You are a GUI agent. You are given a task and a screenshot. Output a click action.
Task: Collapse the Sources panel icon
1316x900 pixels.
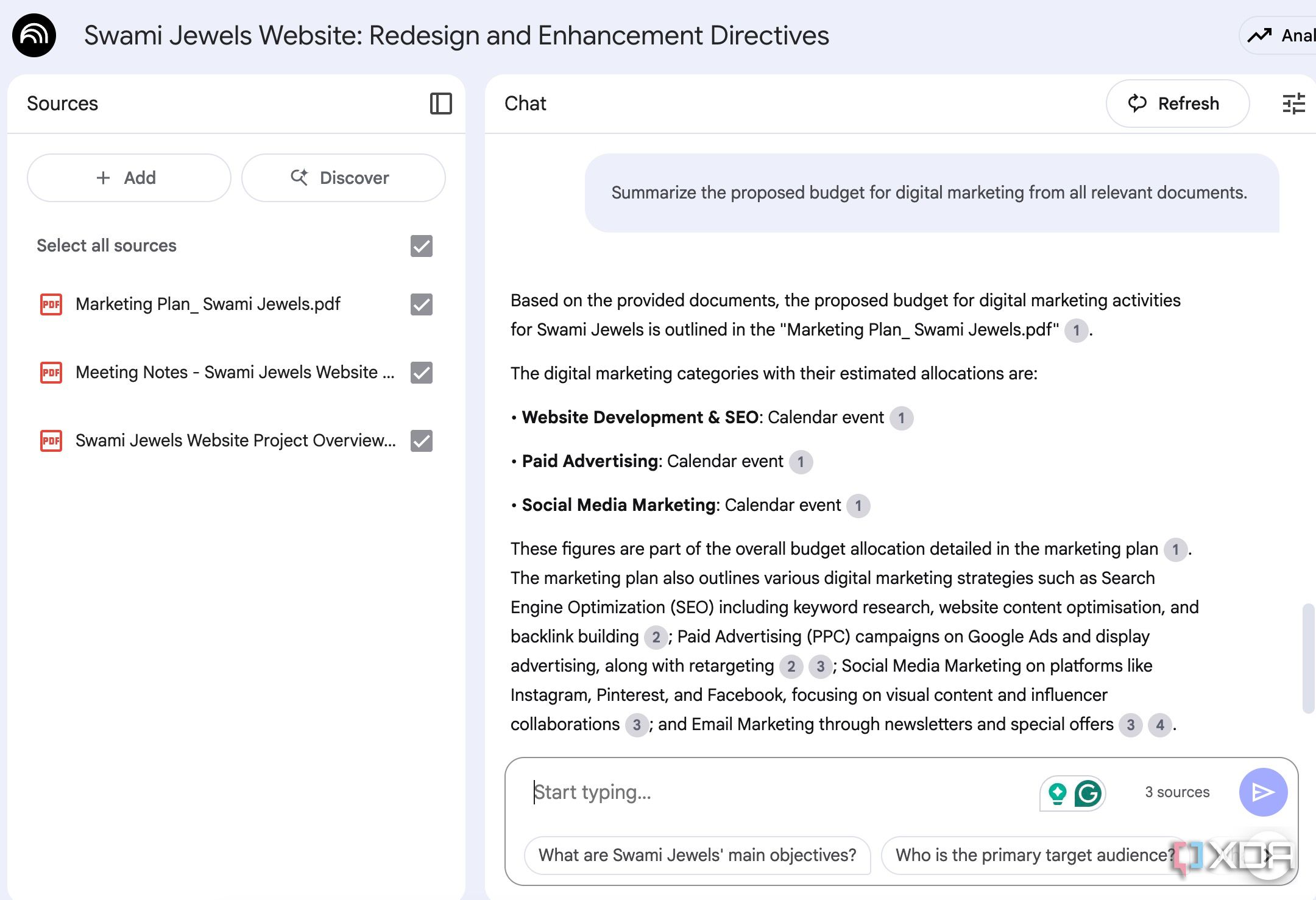[x=440, y=104]
